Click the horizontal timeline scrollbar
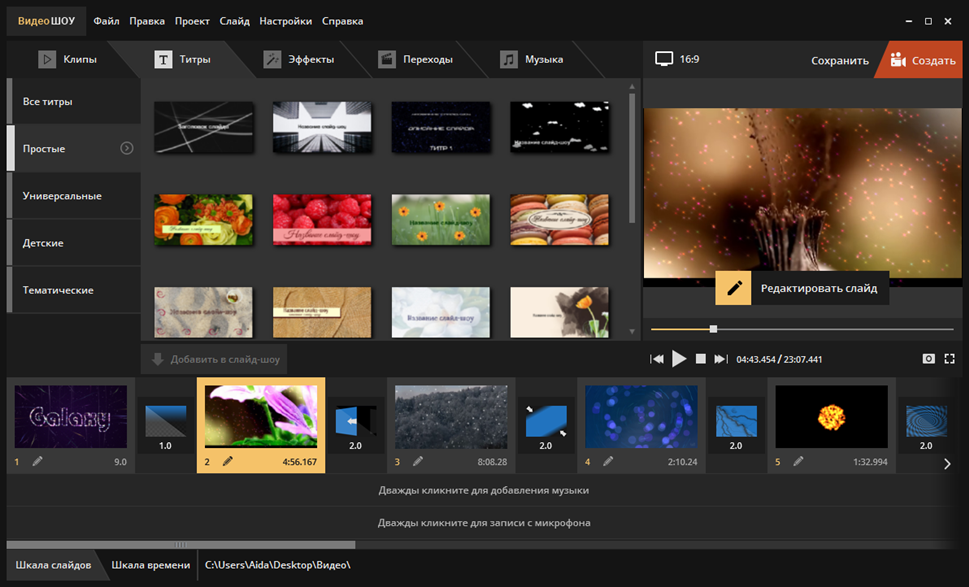Image resolution: width=969 pixels, height=587 pixels. pos(181,545)
